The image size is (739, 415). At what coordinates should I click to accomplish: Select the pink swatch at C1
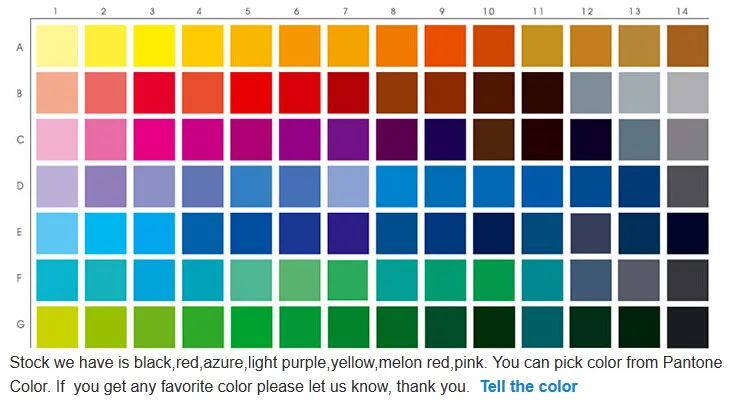pos(57,139)
